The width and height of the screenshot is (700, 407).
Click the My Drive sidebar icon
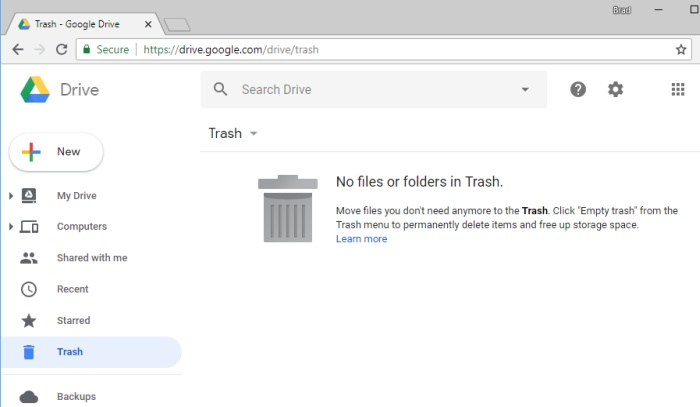(29, 195)
